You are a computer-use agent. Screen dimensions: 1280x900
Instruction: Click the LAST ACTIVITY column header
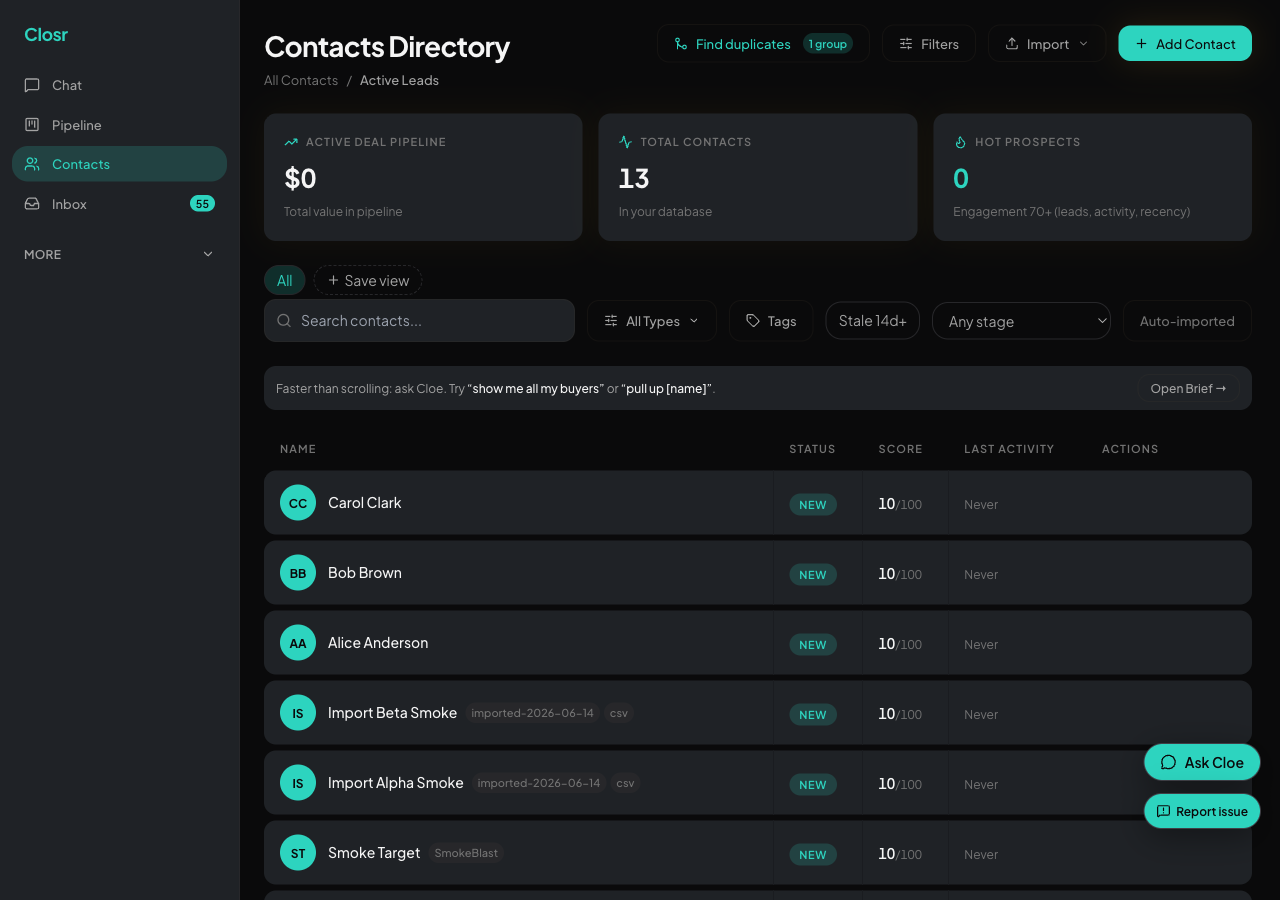pos(1009,449)
